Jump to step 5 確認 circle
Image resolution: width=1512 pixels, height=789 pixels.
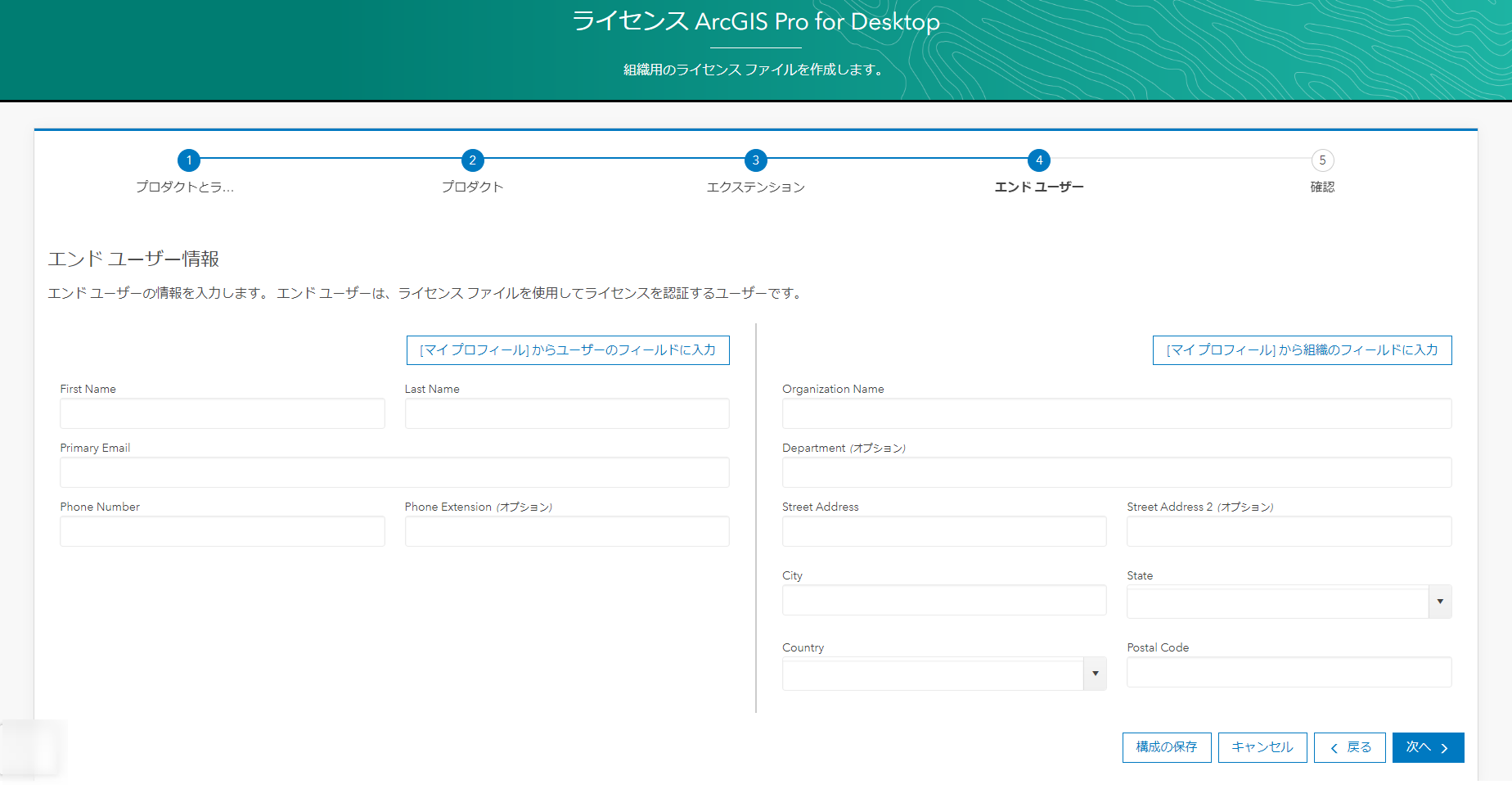point(1322,160)
